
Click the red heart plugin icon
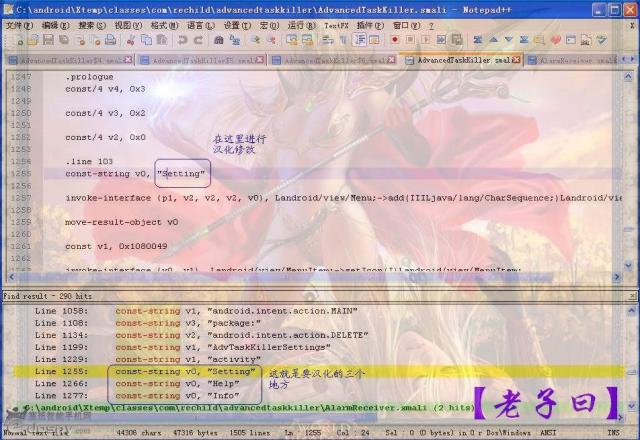point(556,40)
